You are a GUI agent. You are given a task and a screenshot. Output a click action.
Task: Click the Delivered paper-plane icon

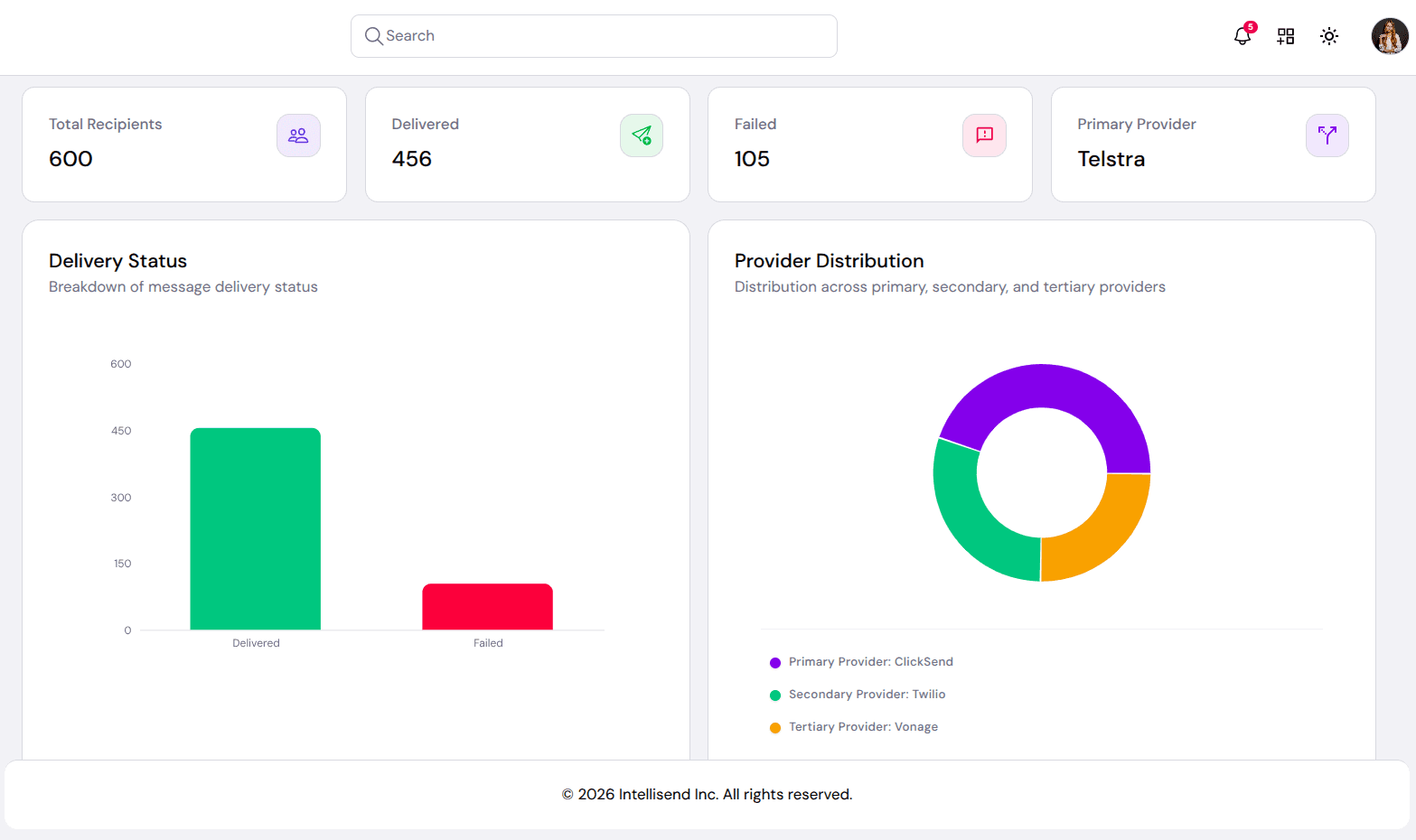coord(642,135)
